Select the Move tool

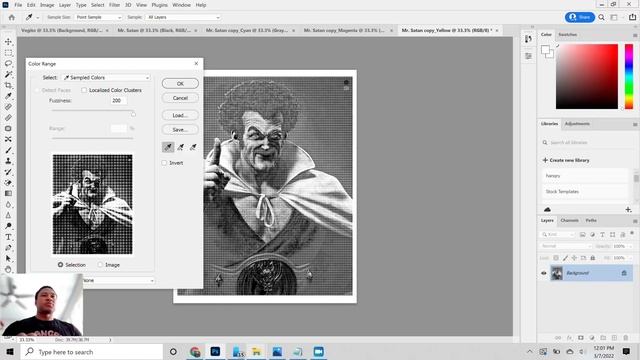[8, 42]
